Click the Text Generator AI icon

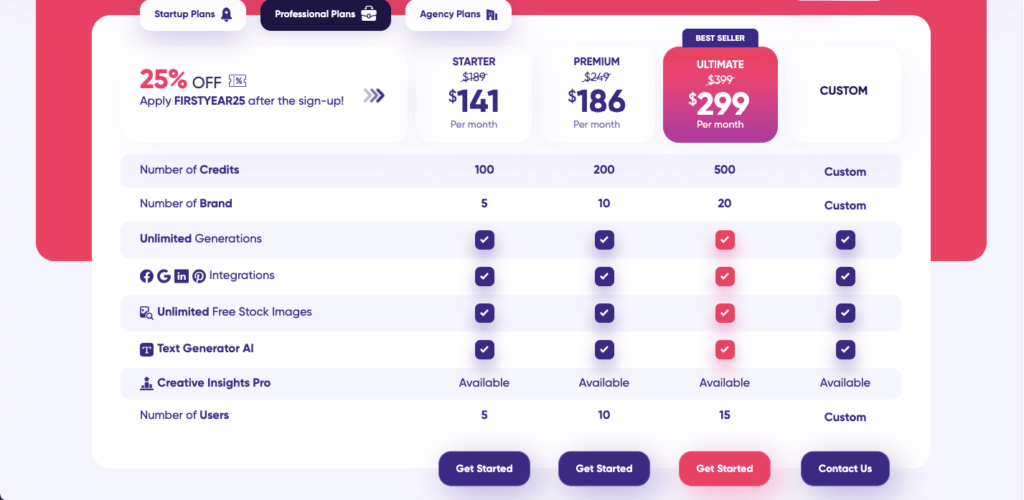coord(147,349)
